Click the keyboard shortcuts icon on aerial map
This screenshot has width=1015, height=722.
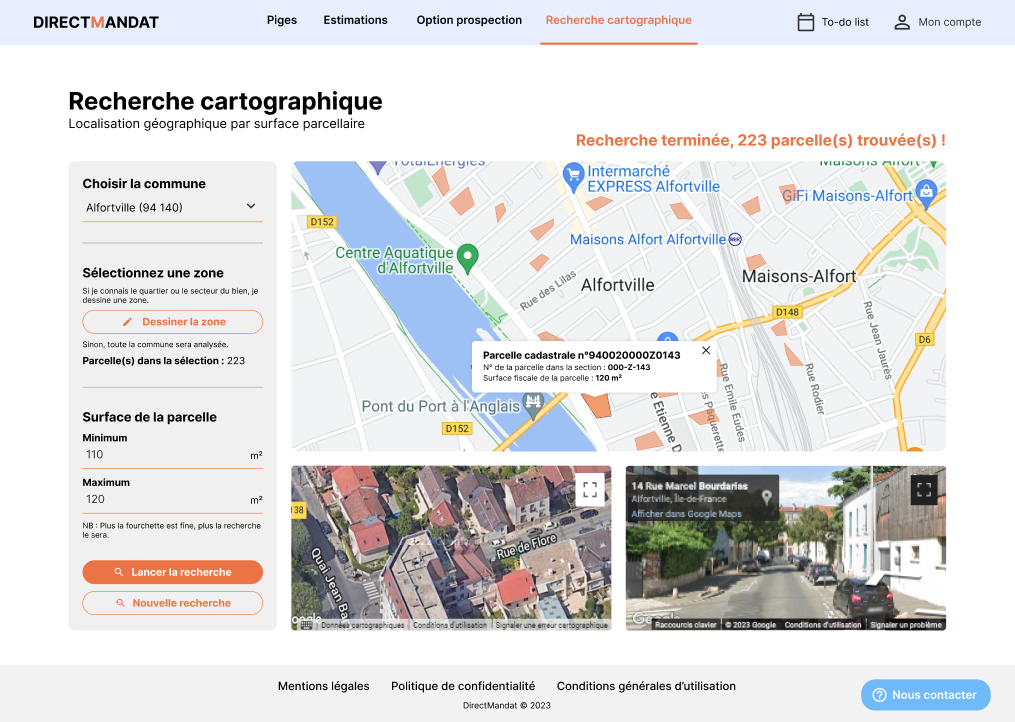click(307, 625)
